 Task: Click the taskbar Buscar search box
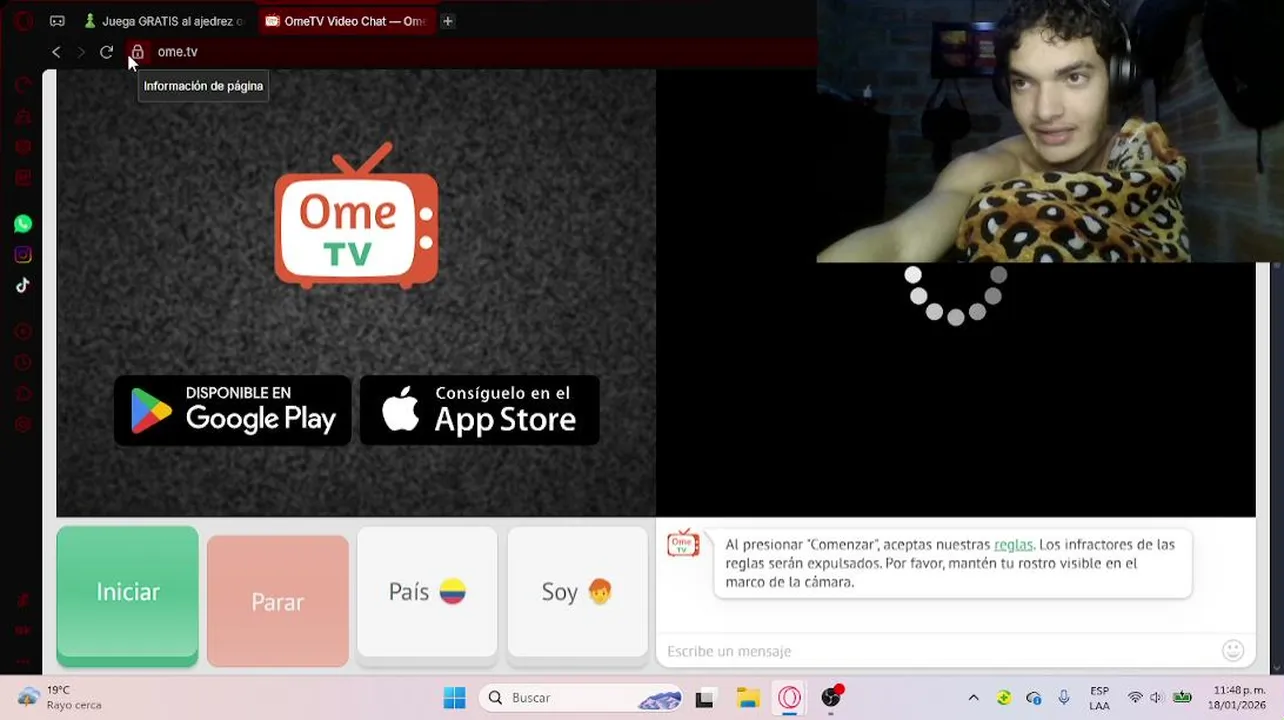point(580,698)
